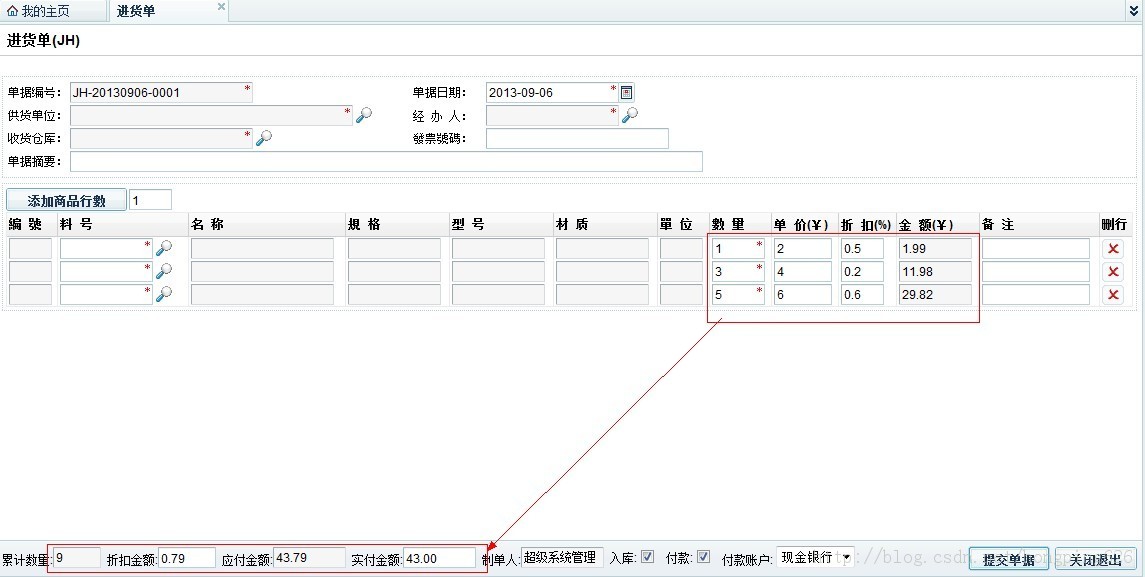Click the 折扣 field with value 0.5
1145x577 pixels.
862,249
